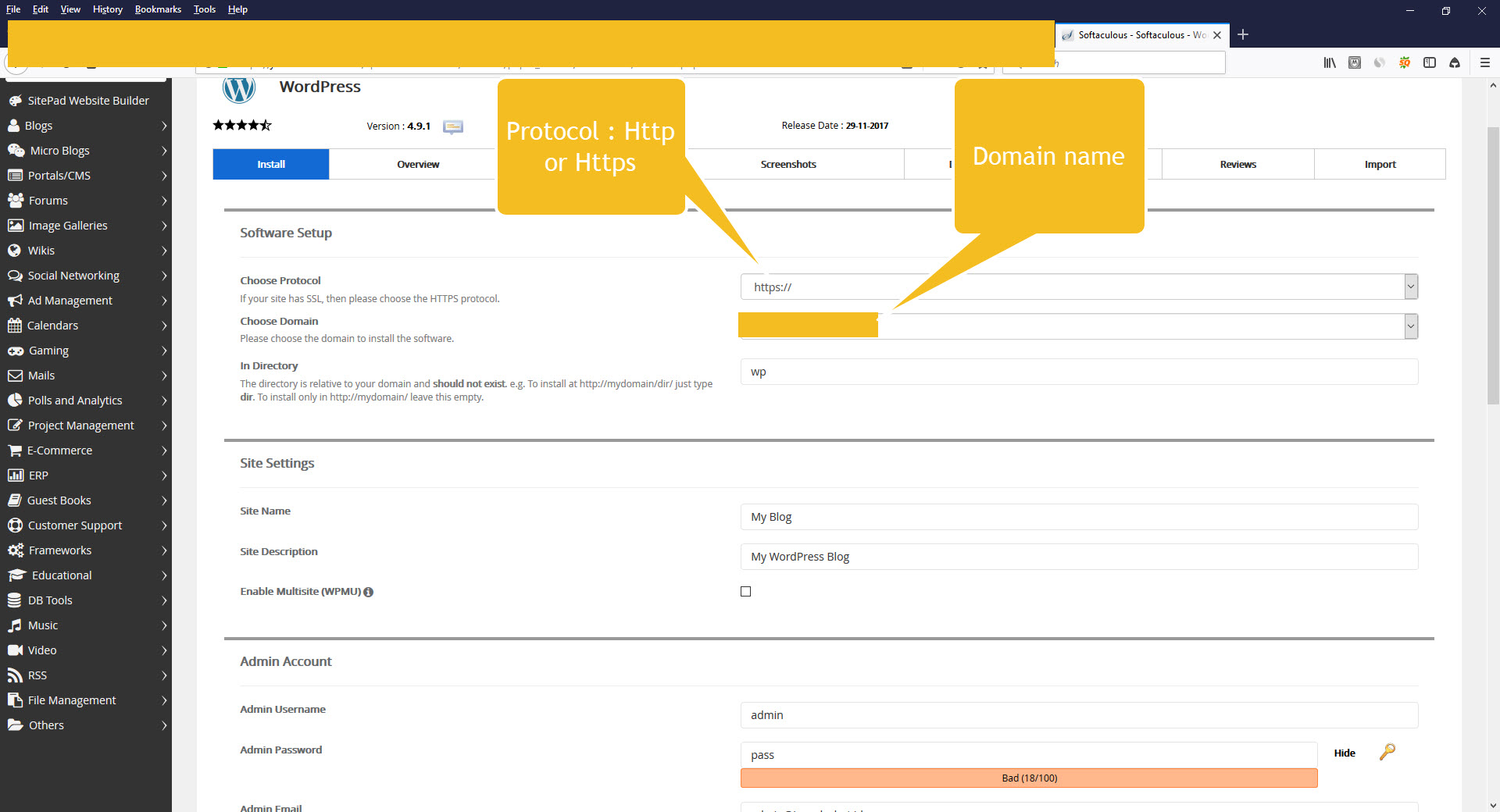The height and width of the screenshot is (812, 1500).
Task: Click the changelog icon beside version 4.9.1
Action: 453,126
